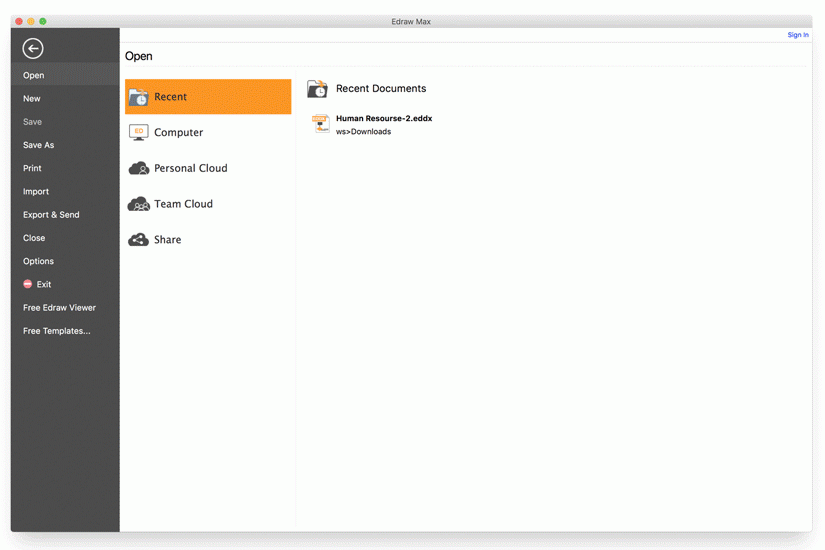The image size is (825, 550).
Task: Open Options settings
Action: [x=39, y=261]
